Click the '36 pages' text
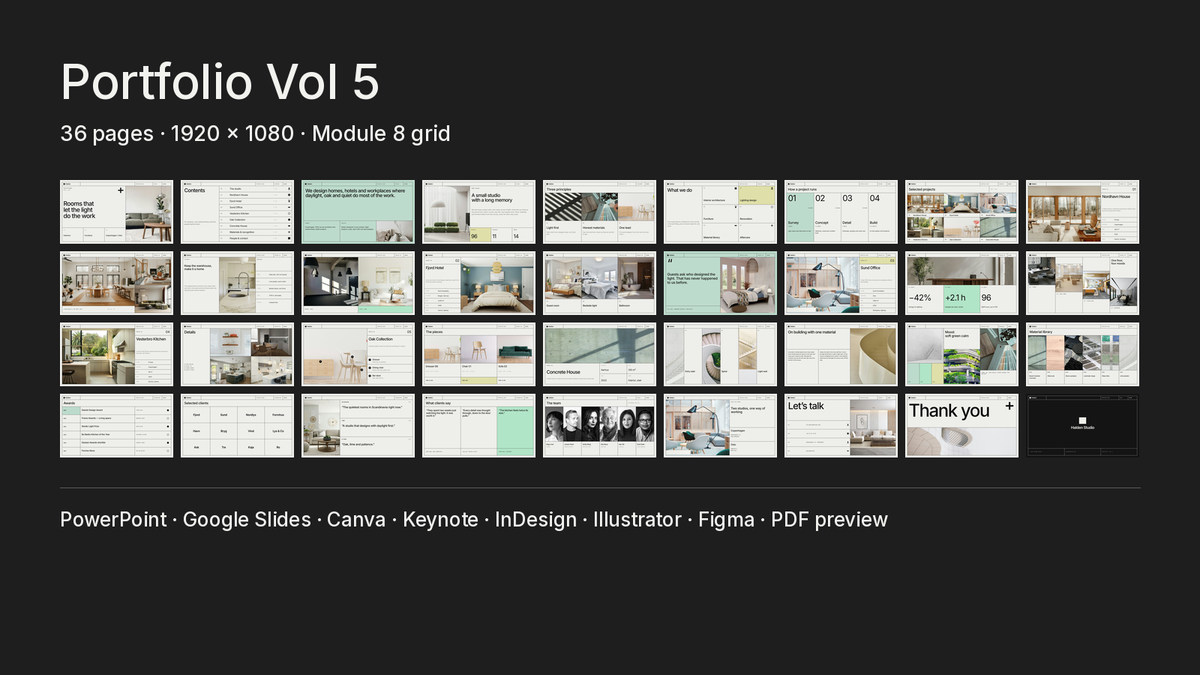Image resolution: width=1200 pixels, height=675 pixels. (x=107, y=133)
